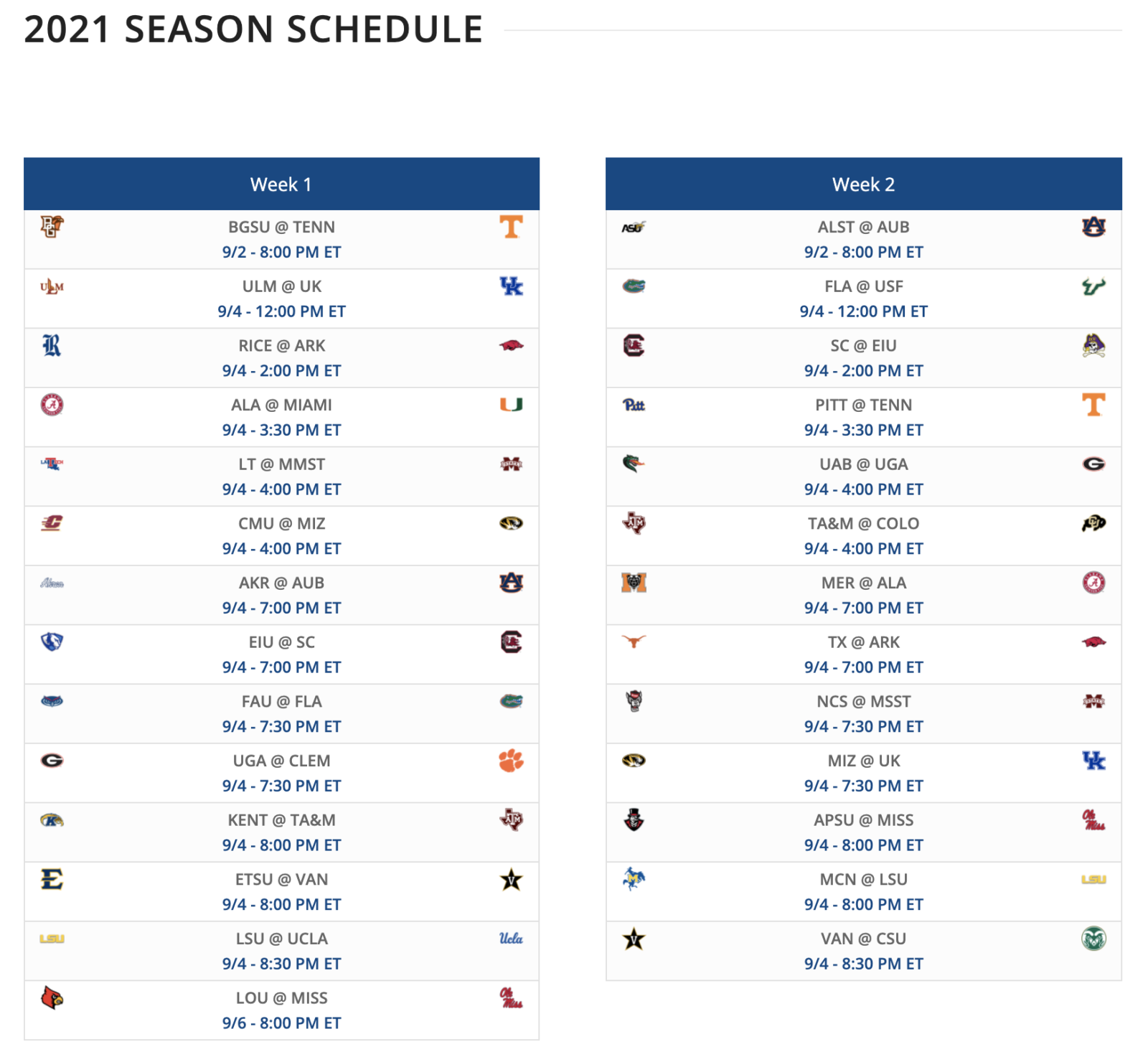Open the LOU @ MISS 9/6 game time
The width and height of the screenshot is (1148, 1057).
[x=281, y=1023]
